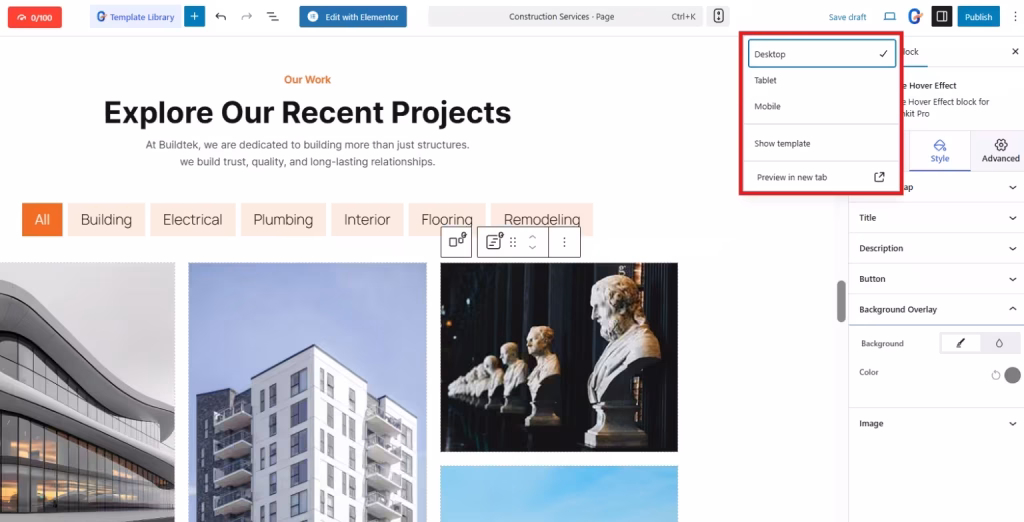This screenshot has width=1024, height=522.
Task: Click the block type icon in block toolbar
Action: coord(494,242)
